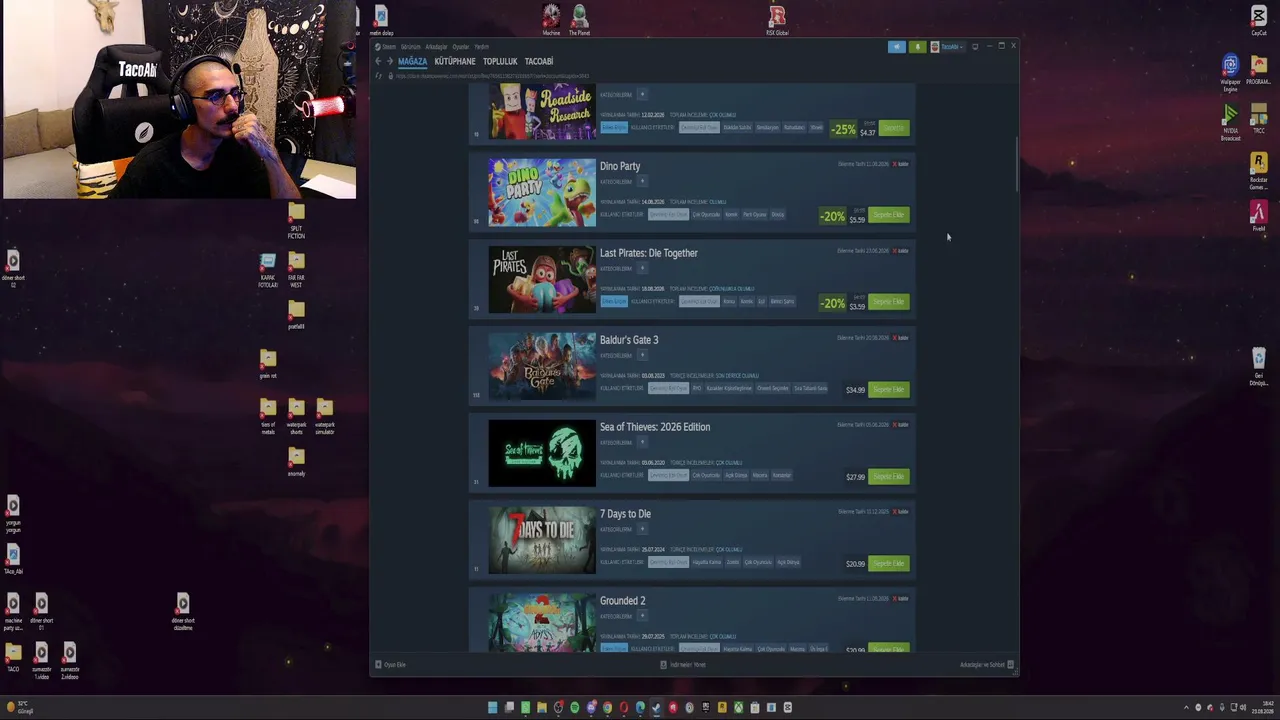This screenshot has width=1280, height=720.
Task: Open Steam announcements megaphone button
Action: click(x=897, y=47)
